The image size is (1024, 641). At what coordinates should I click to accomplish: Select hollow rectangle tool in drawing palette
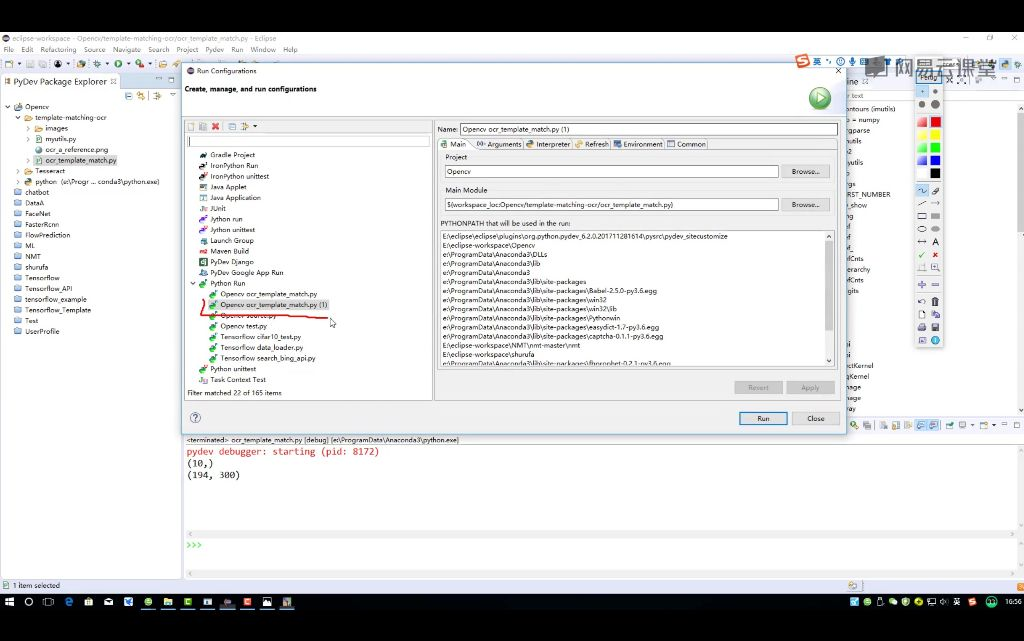921,216
